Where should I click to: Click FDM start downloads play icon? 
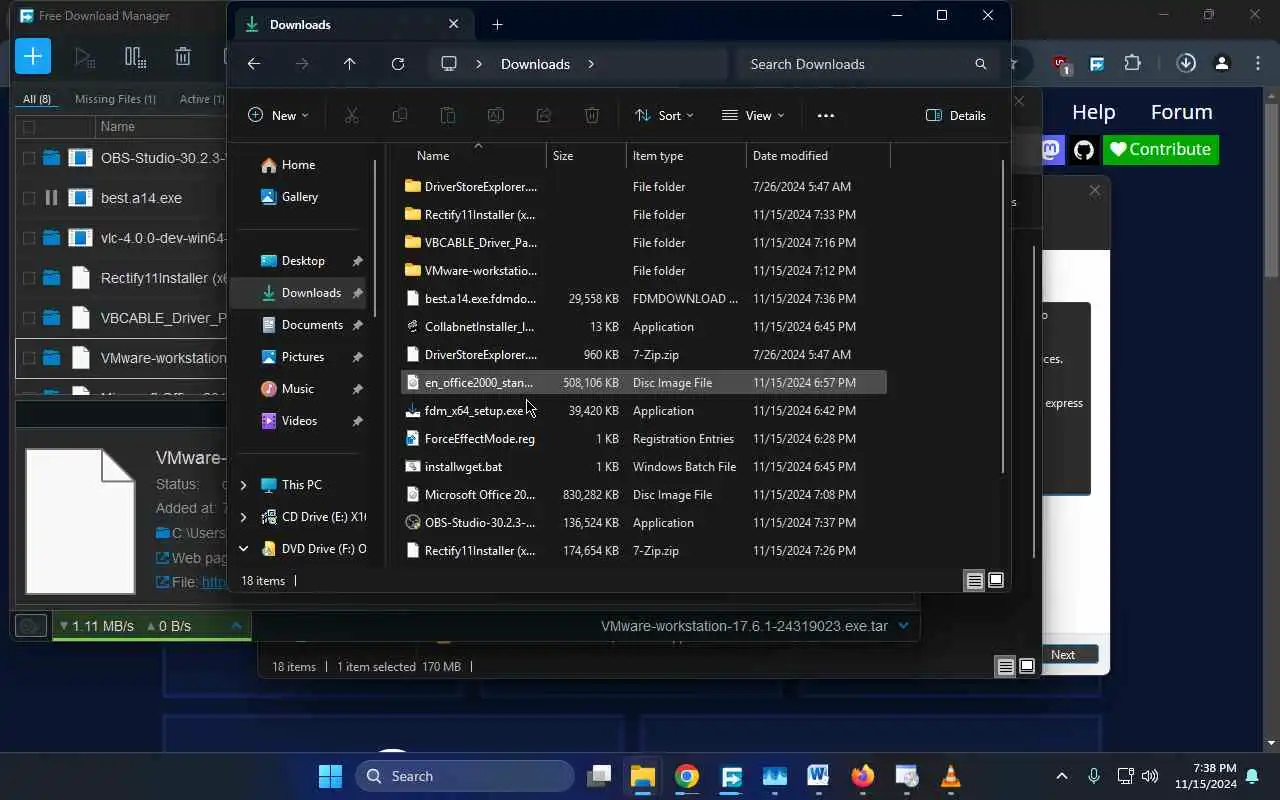[85, 57]
